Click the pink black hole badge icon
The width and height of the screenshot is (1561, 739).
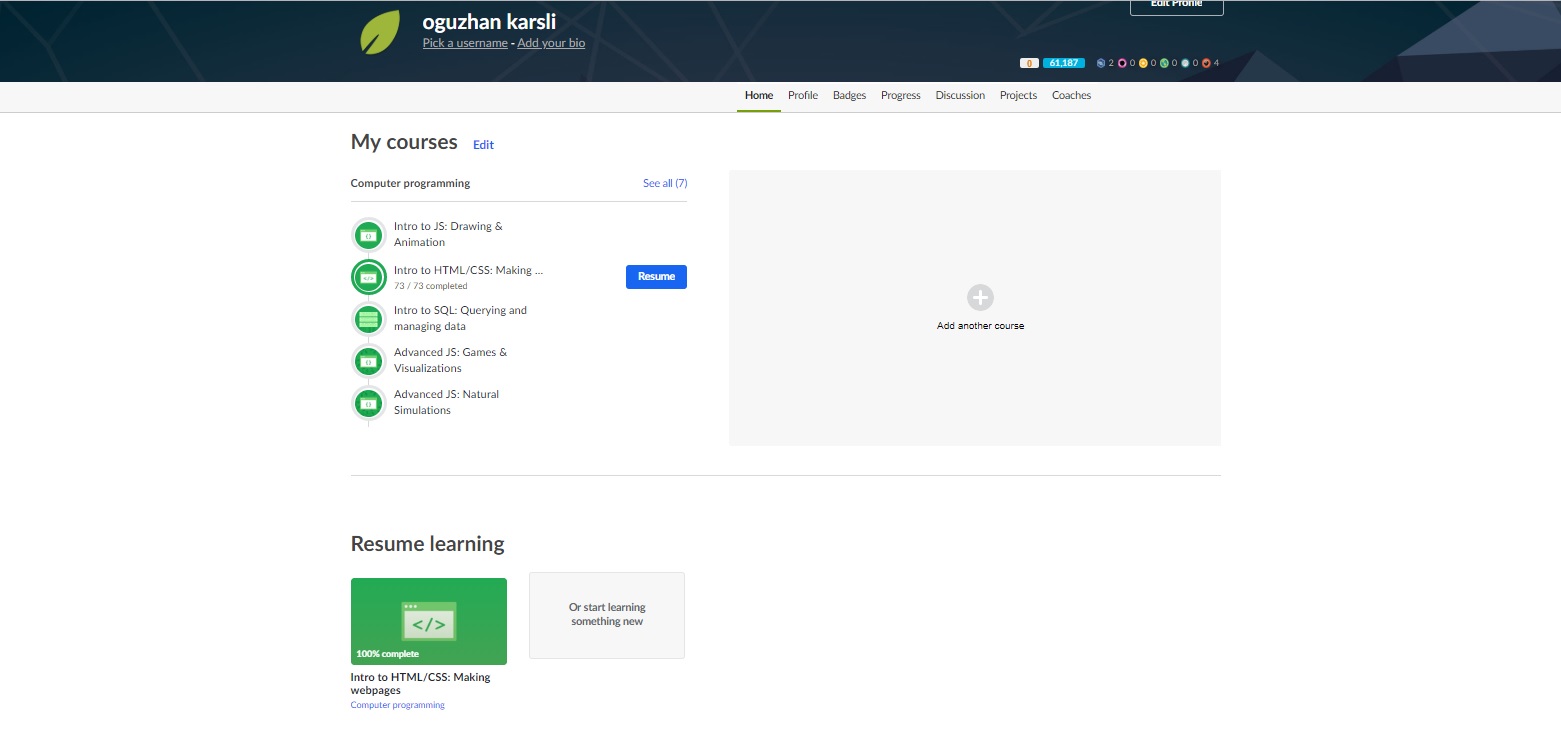point(1122,63)
